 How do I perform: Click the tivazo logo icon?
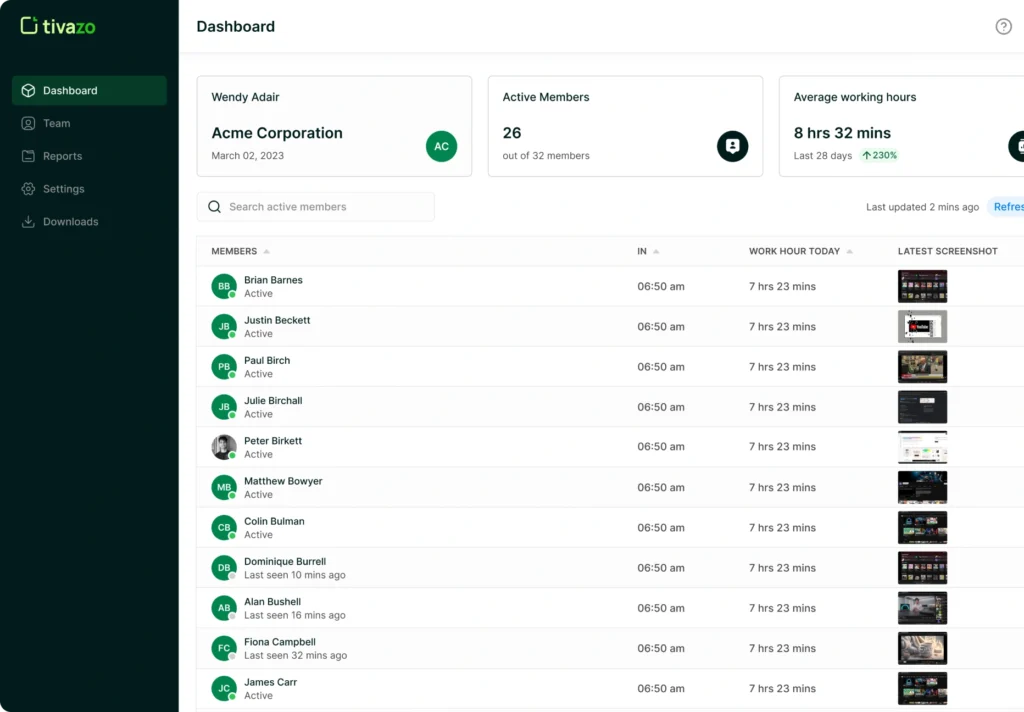29,26
